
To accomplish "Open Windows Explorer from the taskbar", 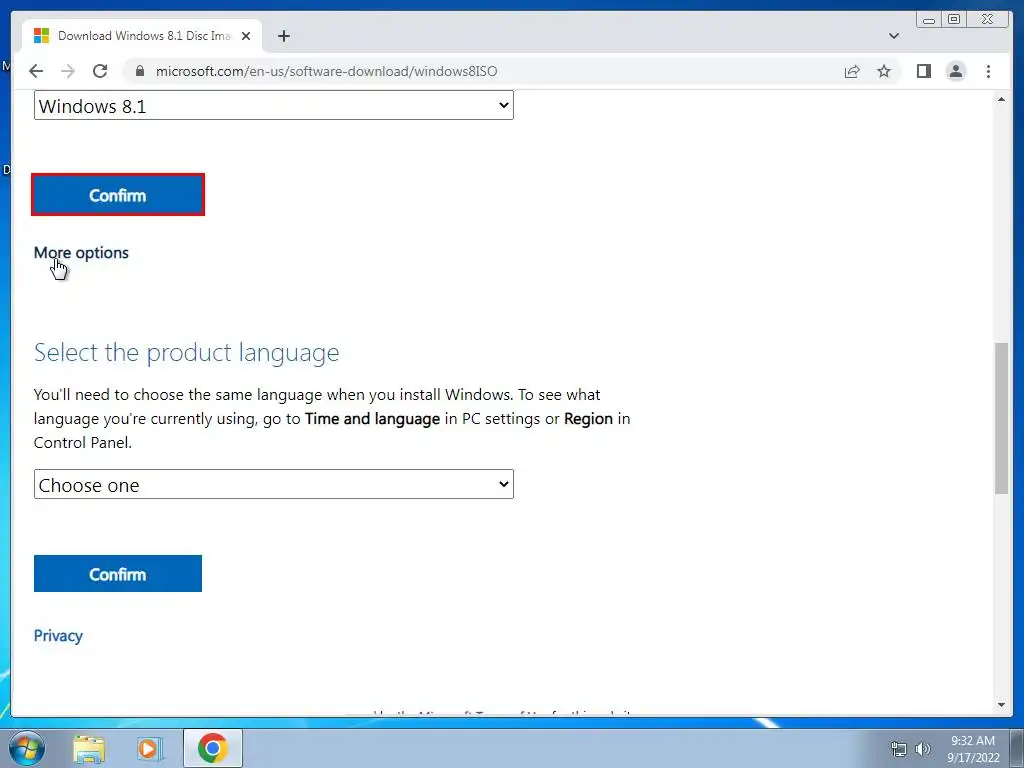I will 89,748.
